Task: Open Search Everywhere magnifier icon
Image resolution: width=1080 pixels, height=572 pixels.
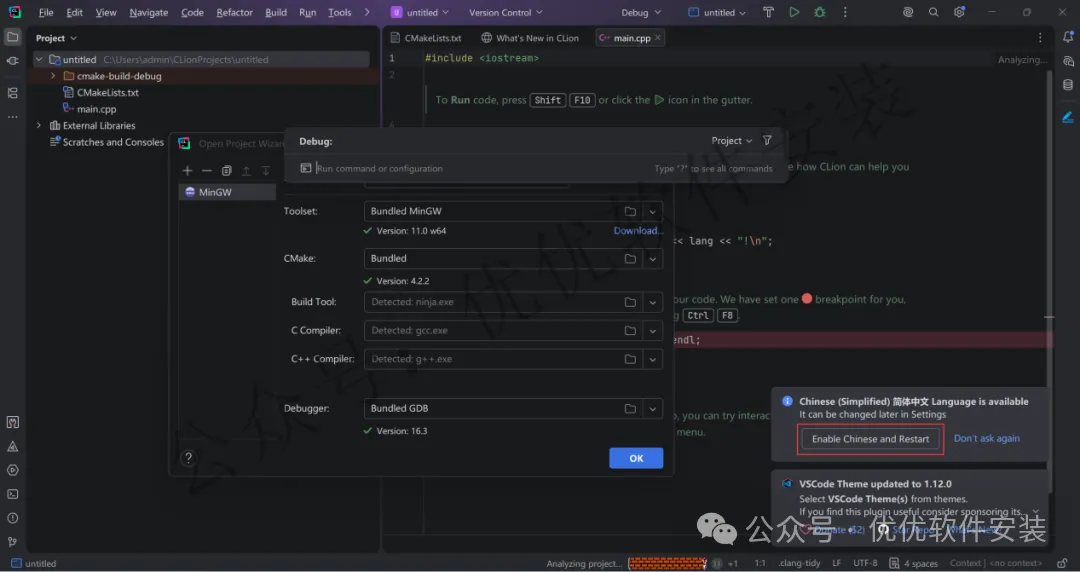Action: pyautogui.click(x=933, y=12)
